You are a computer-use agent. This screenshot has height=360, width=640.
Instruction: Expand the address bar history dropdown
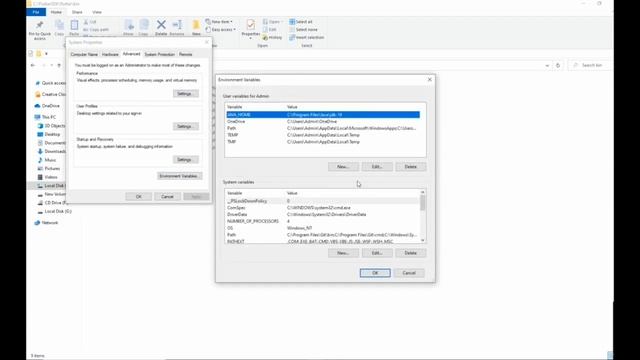point(547,65)
